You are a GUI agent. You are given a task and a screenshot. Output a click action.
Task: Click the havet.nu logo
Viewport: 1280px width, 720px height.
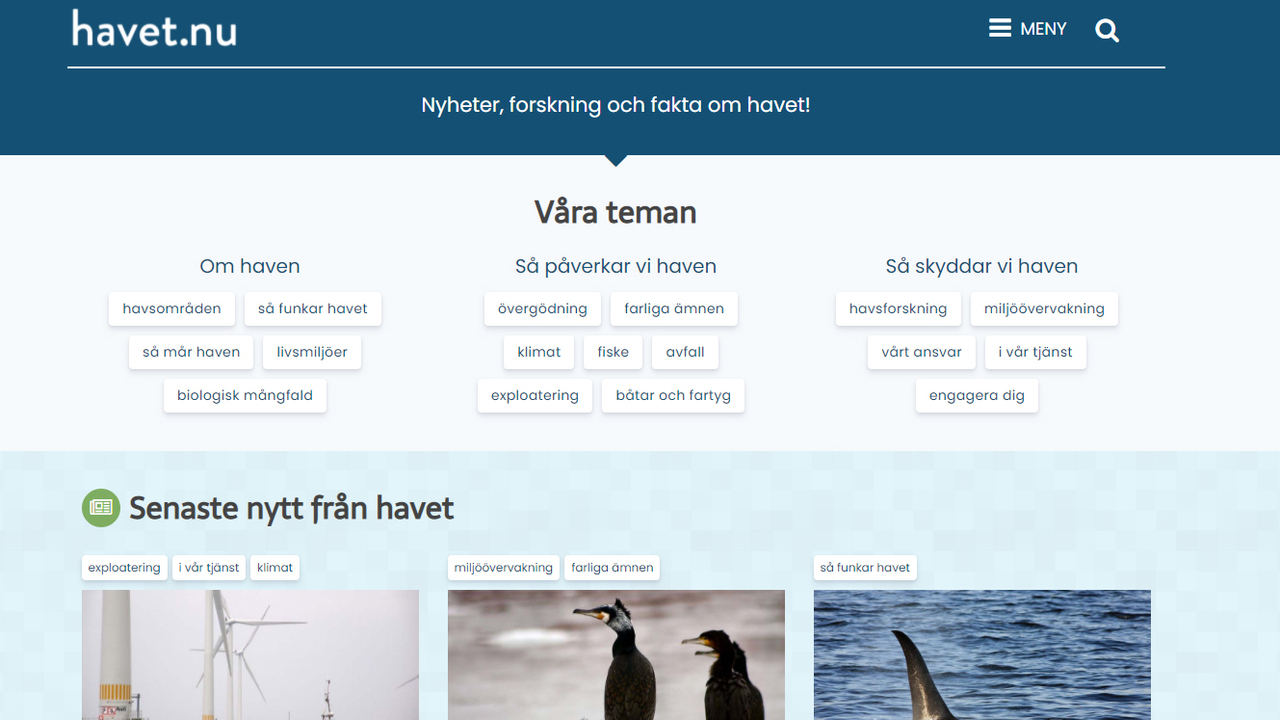tap(153, 30)
